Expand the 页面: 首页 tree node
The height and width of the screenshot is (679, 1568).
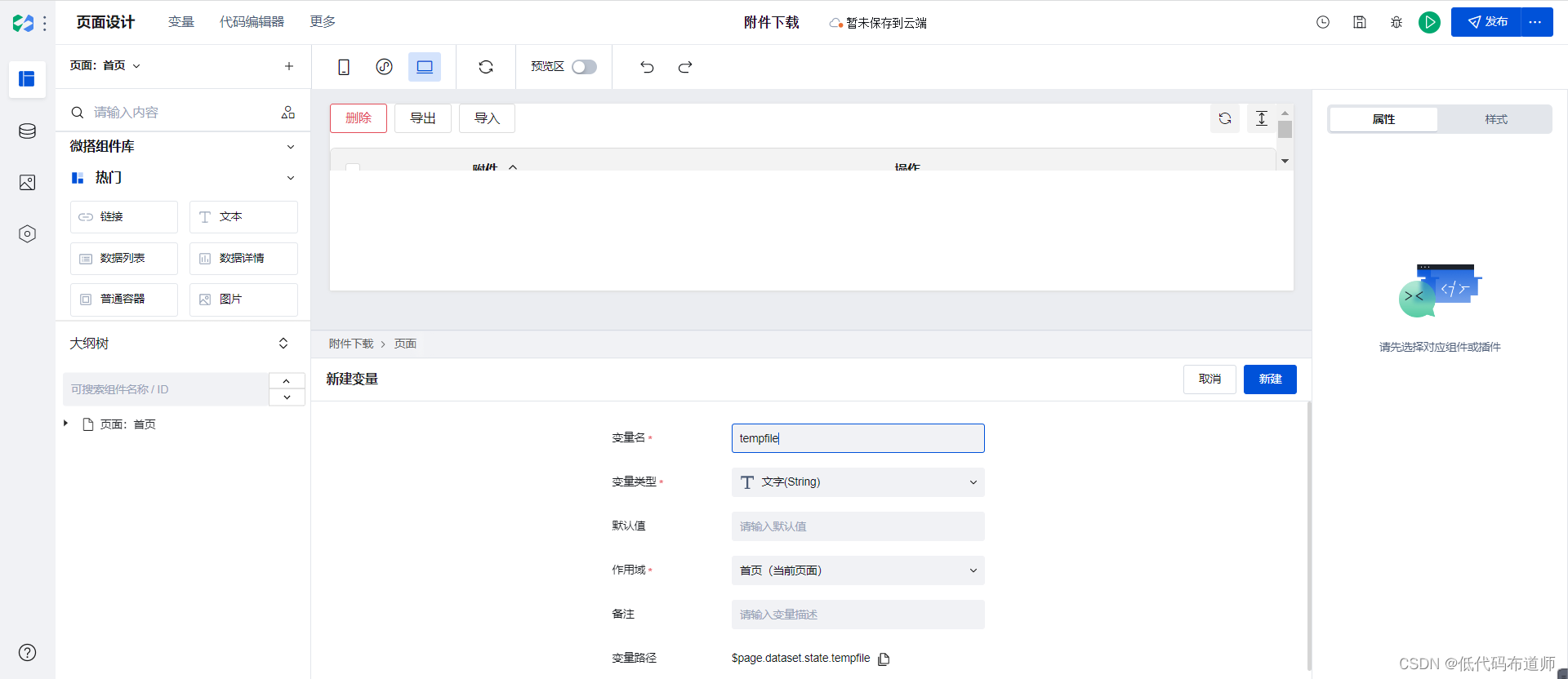coord(66,424)
